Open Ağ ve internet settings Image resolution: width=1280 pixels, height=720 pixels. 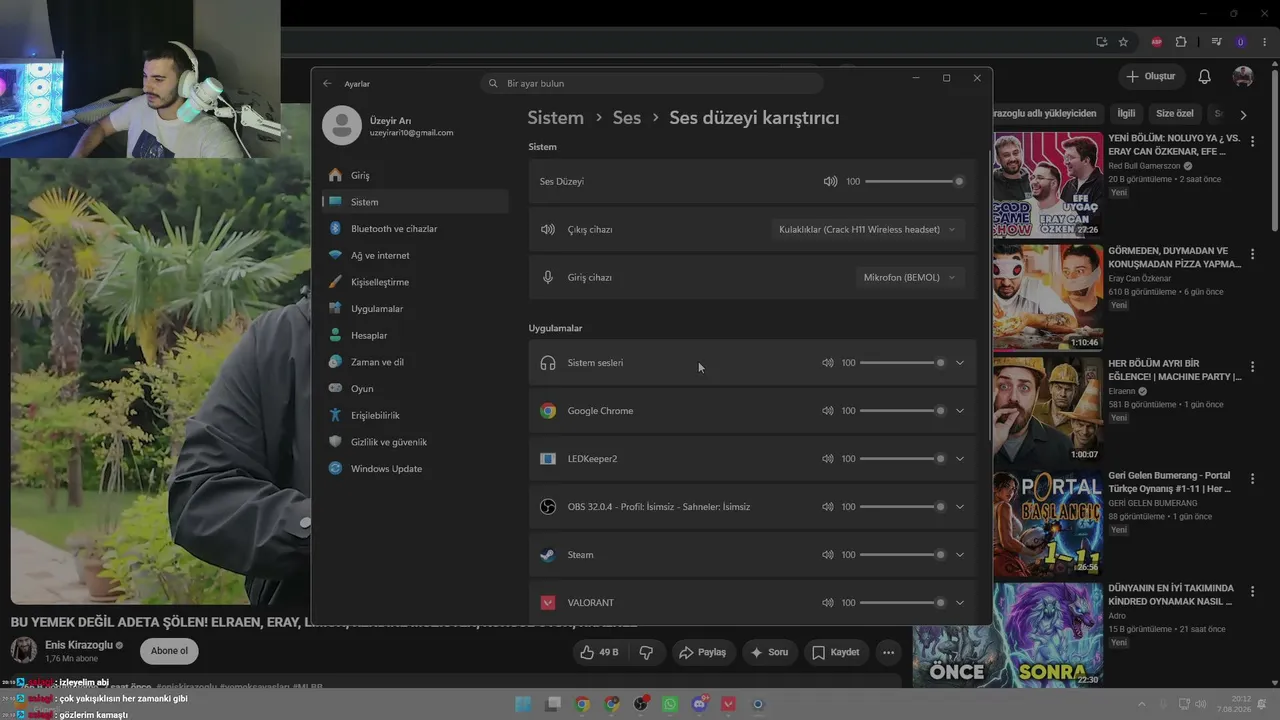(415, 255)
